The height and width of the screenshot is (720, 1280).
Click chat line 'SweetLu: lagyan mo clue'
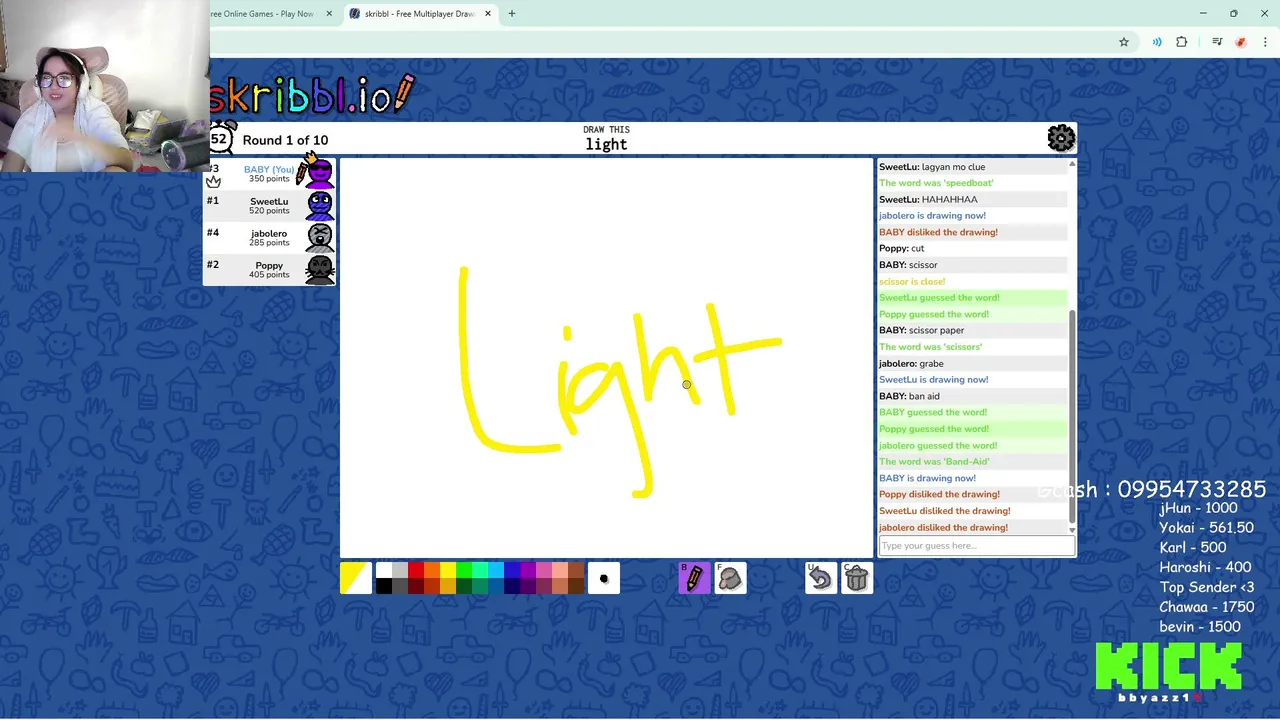click(x=972, y=167)
